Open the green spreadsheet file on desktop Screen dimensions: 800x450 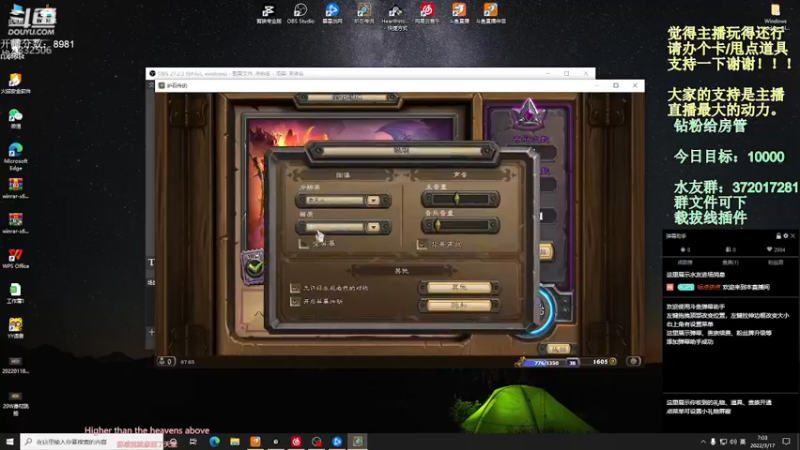(x=15, y=293)
